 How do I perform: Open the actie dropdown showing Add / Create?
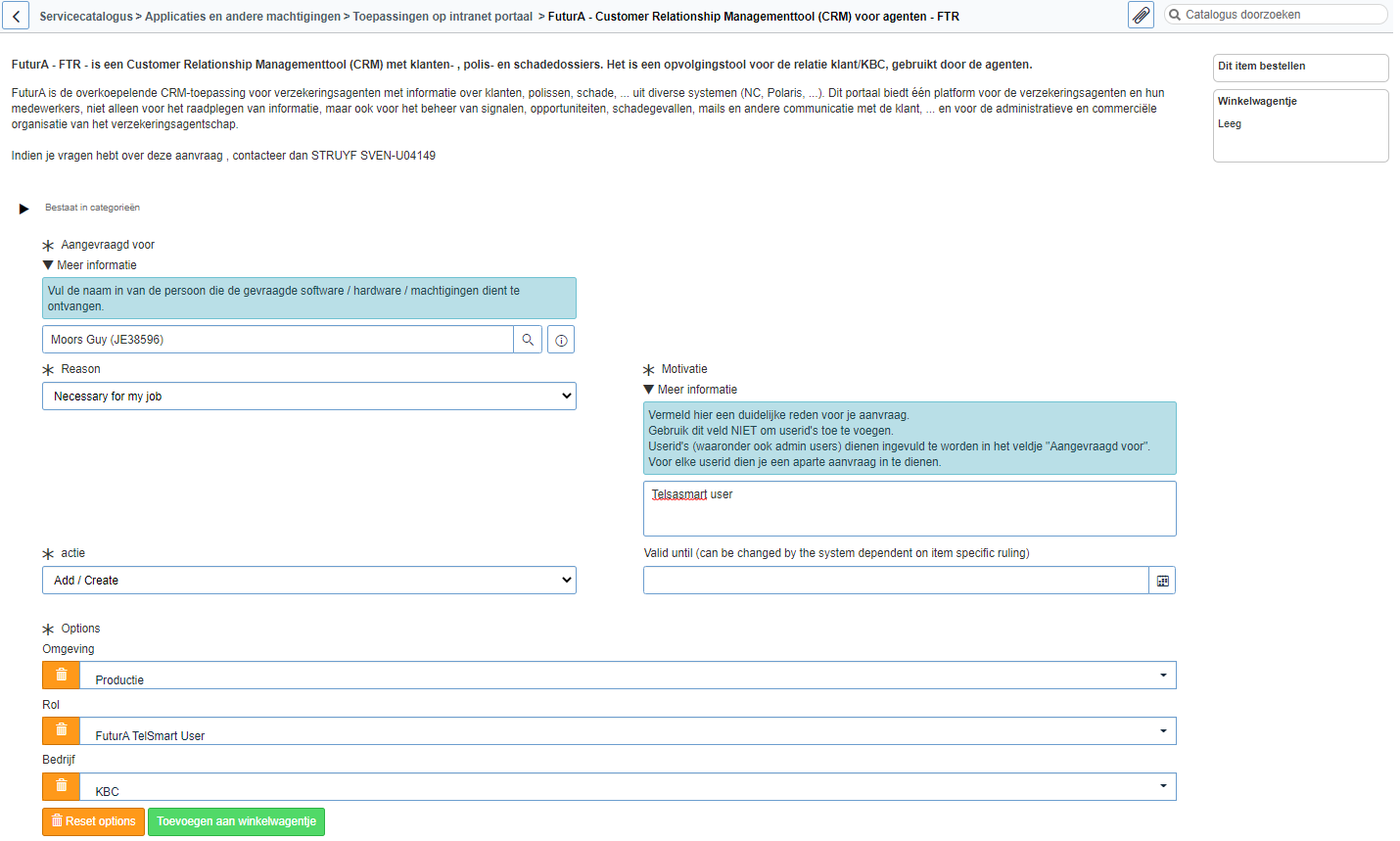tap(308, 581)
